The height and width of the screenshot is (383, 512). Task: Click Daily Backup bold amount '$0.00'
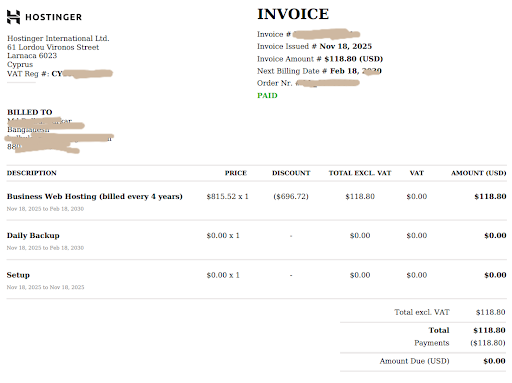pos(495,235)
